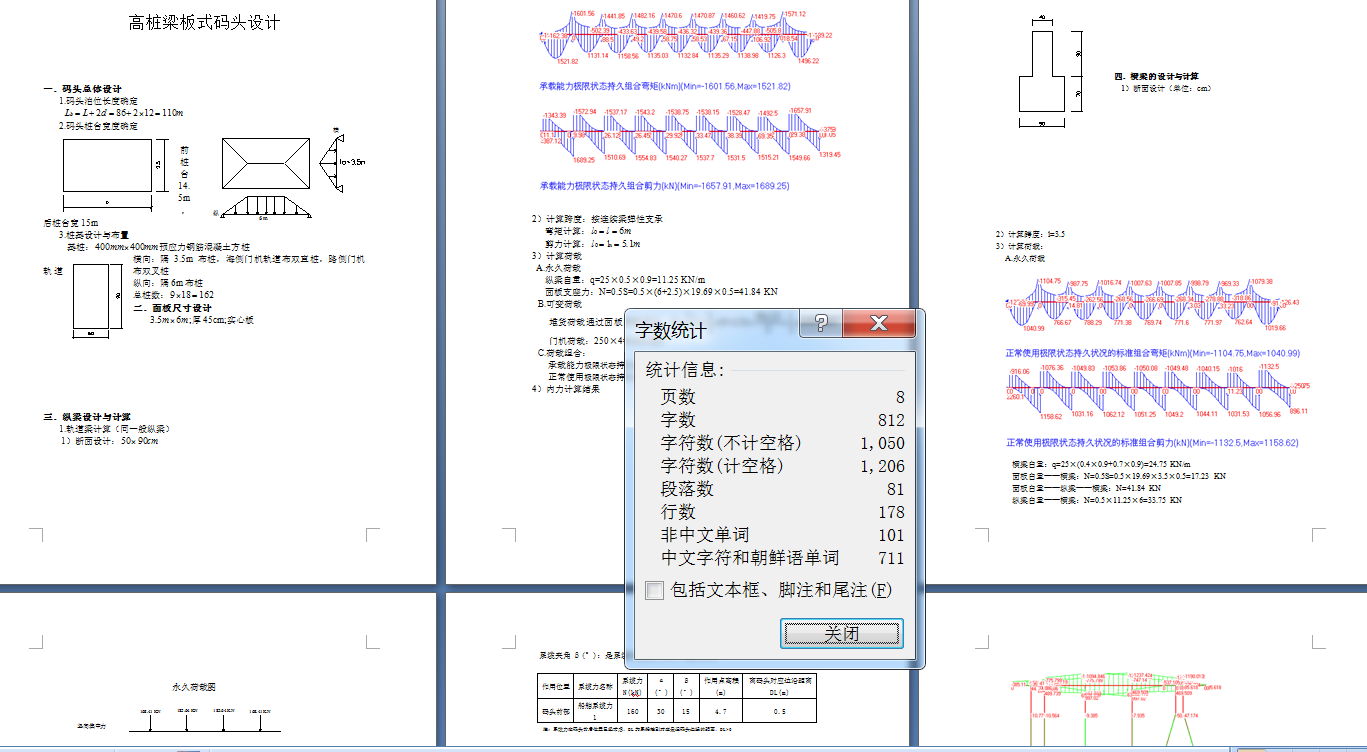Click the line 单桩数: 9×18=162

pos(174,295)
